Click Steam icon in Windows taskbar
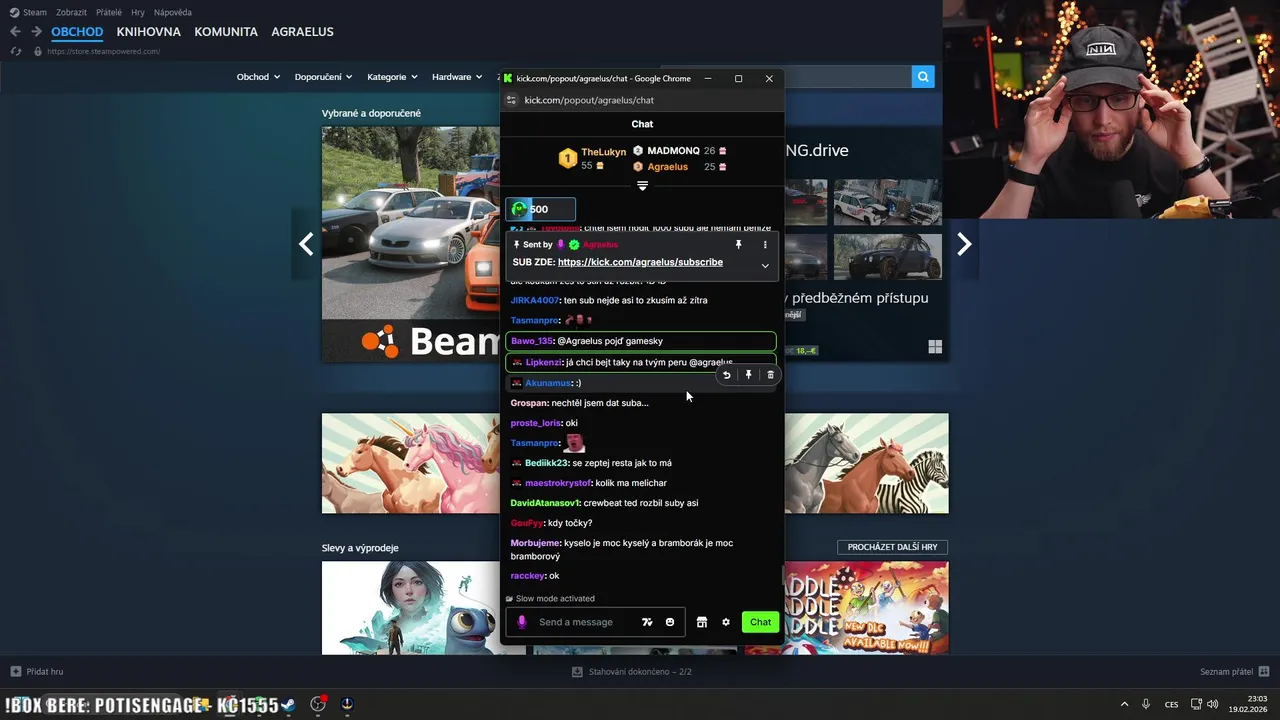The image size is (1280, 720). tap(287, 704)
